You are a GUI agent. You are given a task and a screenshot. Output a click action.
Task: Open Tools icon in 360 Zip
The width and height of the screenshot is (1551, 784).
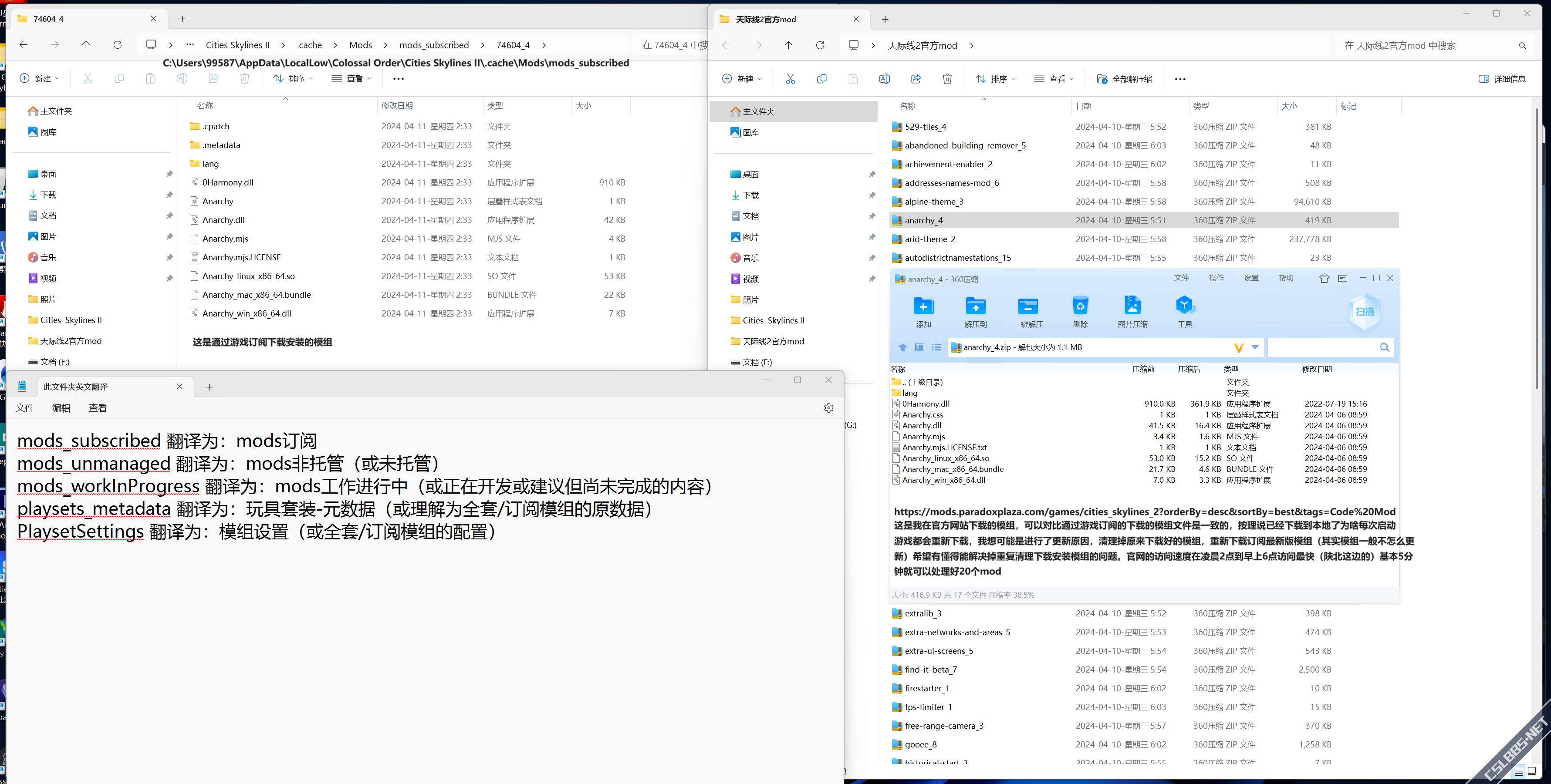[1184, 306]
